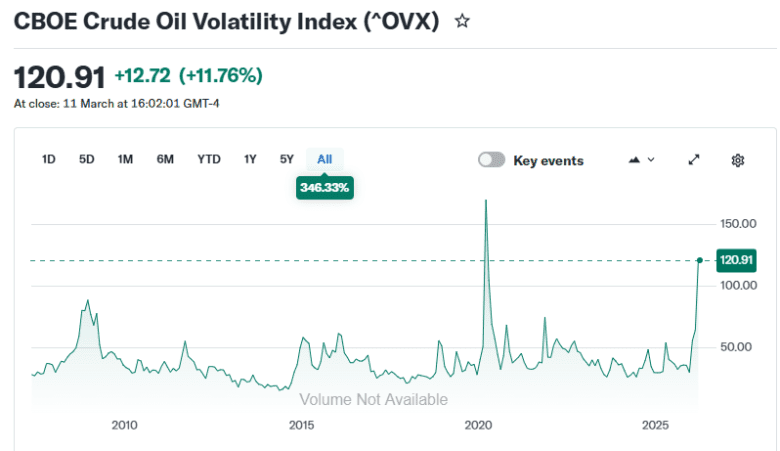Toggle the Key events switch

491,160
